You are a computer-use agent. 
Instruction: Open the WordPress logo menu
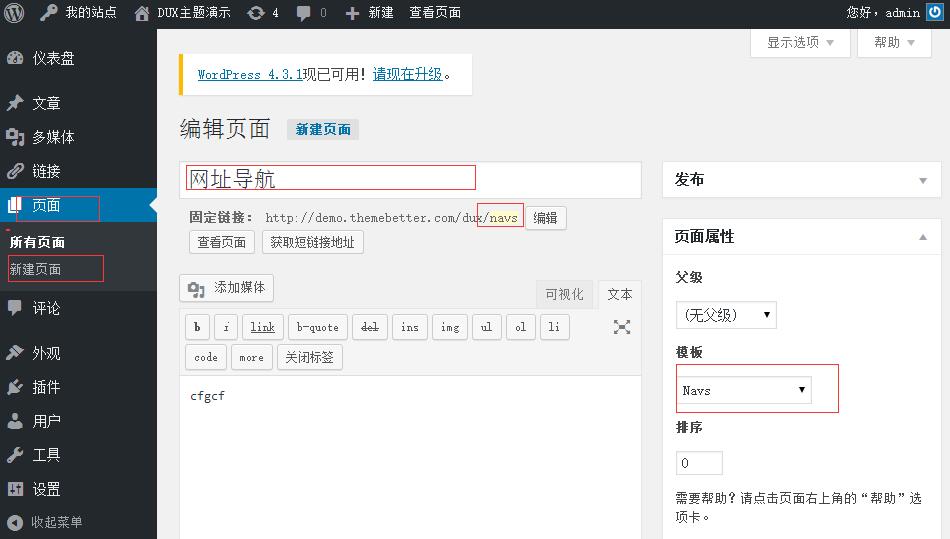[13, 13]
